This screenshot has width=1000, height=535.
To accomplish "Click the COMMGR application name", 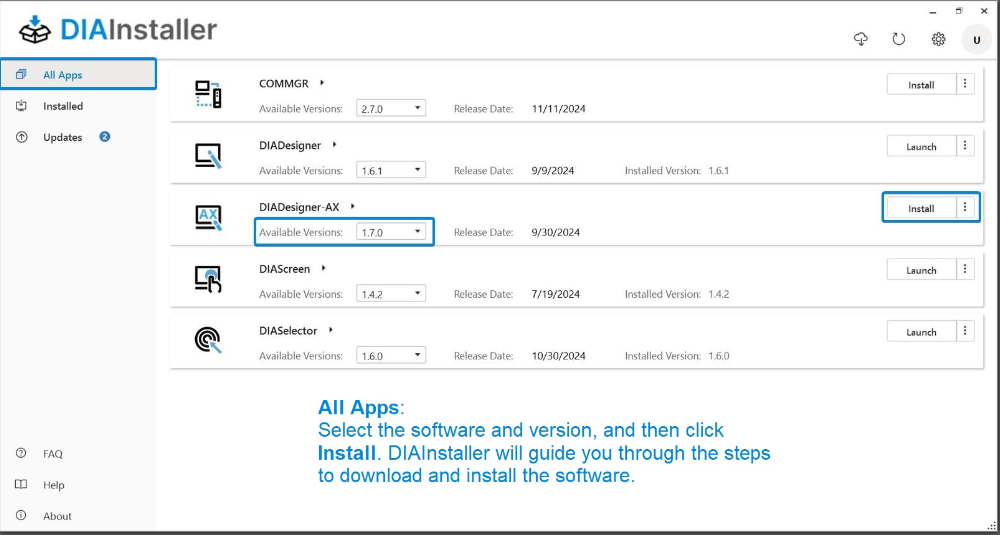I will coord(284,83).
